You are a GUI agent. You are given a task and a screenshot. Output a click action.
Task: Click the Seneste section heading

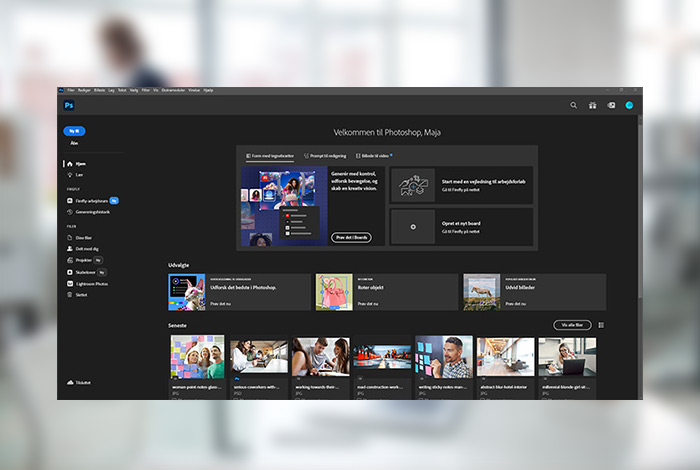point(177,325)
